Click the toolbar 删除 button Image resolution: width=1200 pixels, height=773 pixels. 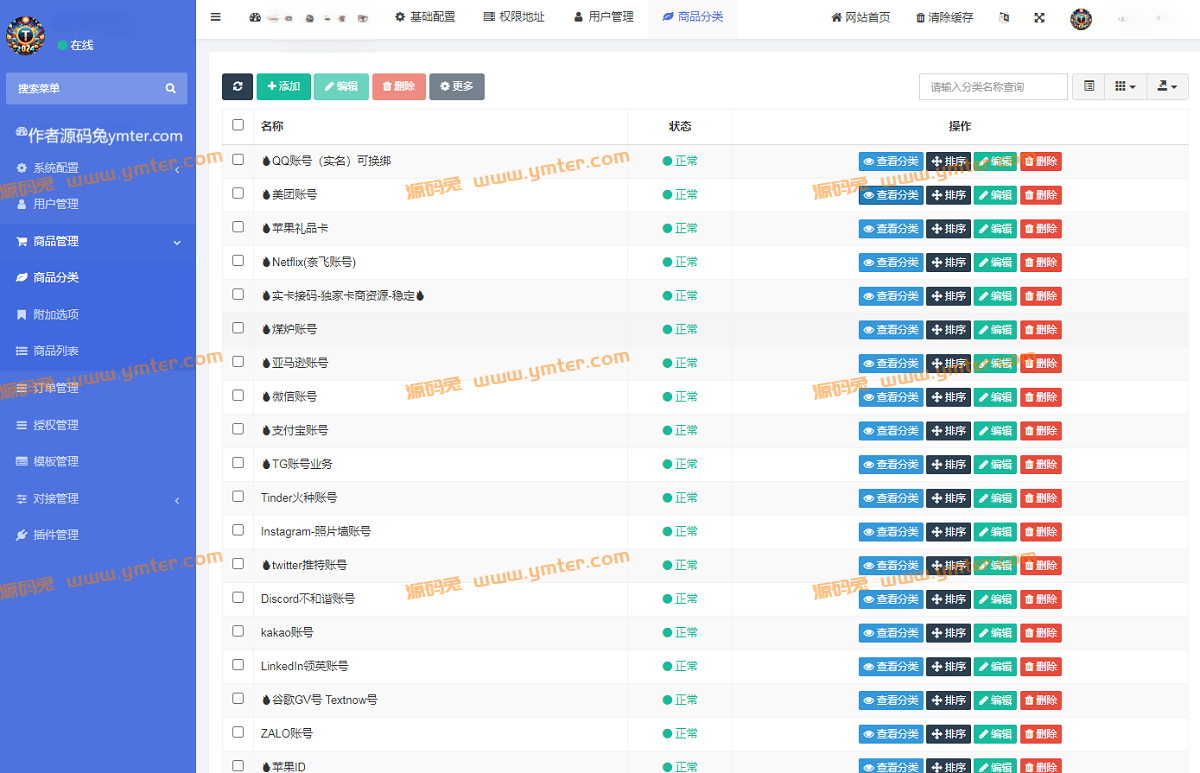399,87
